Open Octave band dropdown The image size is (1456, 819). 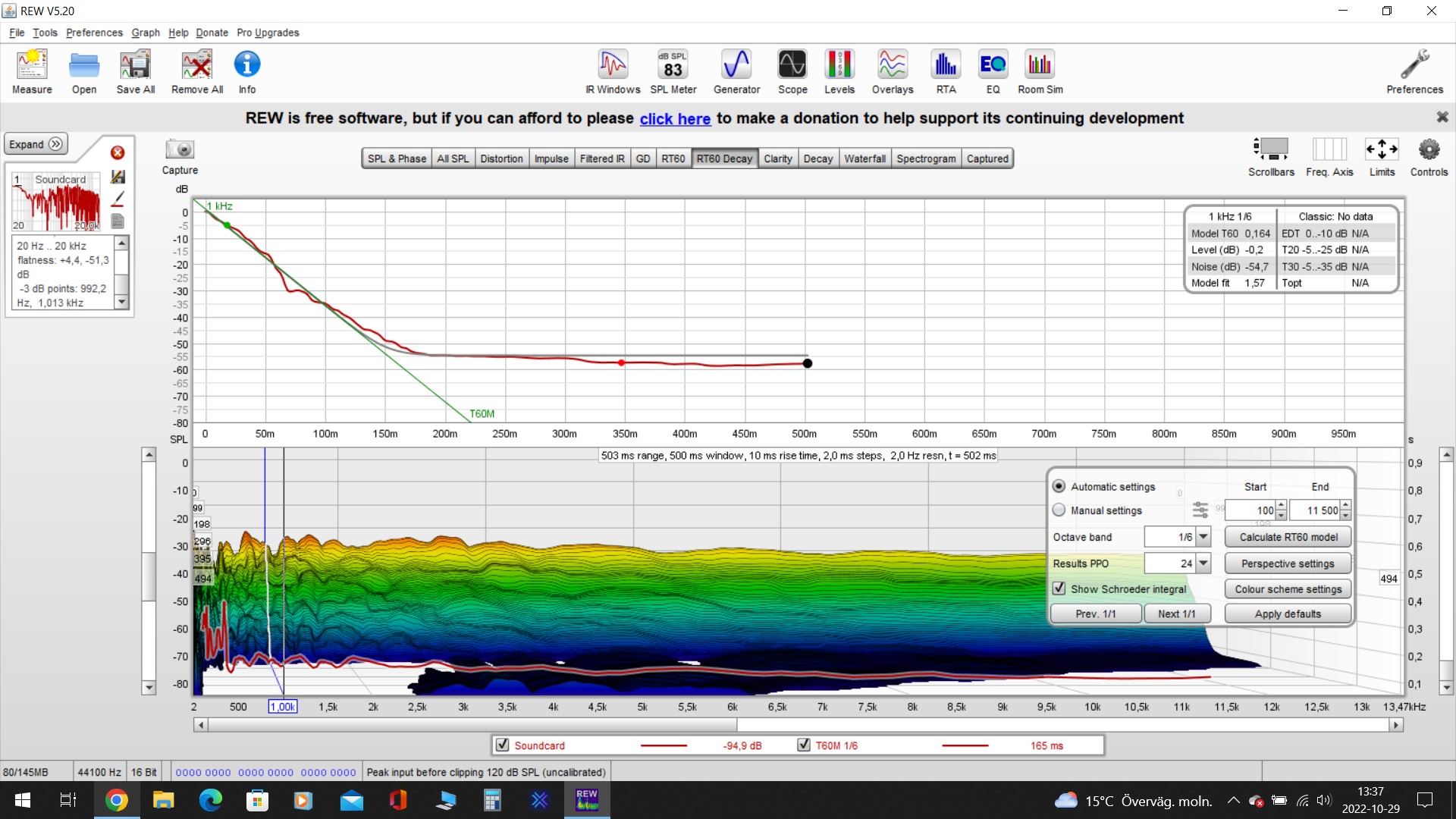(x=1203, y=537)
